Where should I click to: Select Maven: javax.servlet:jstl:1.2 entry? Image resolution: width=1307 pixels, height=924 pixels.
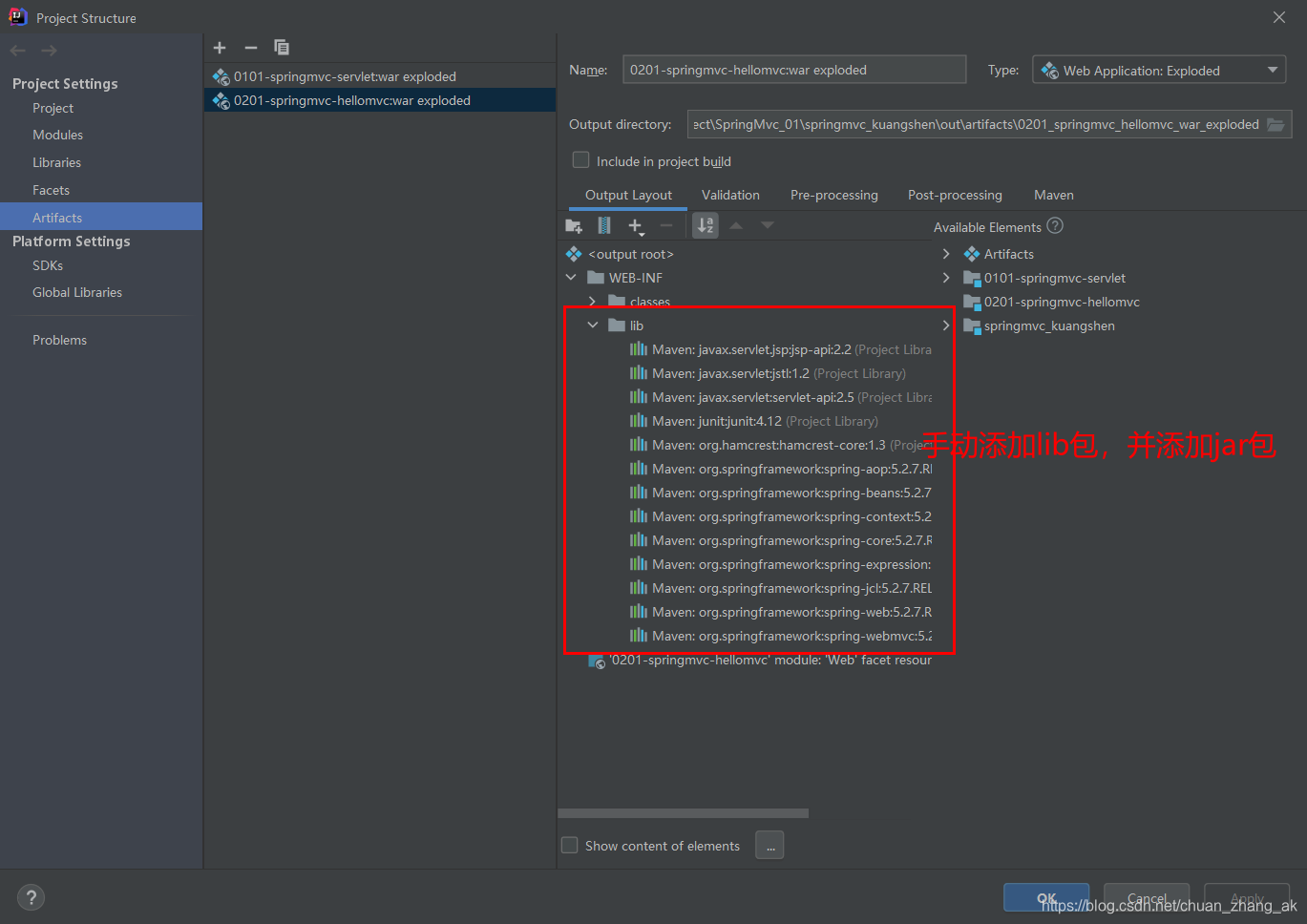point(768,373)
